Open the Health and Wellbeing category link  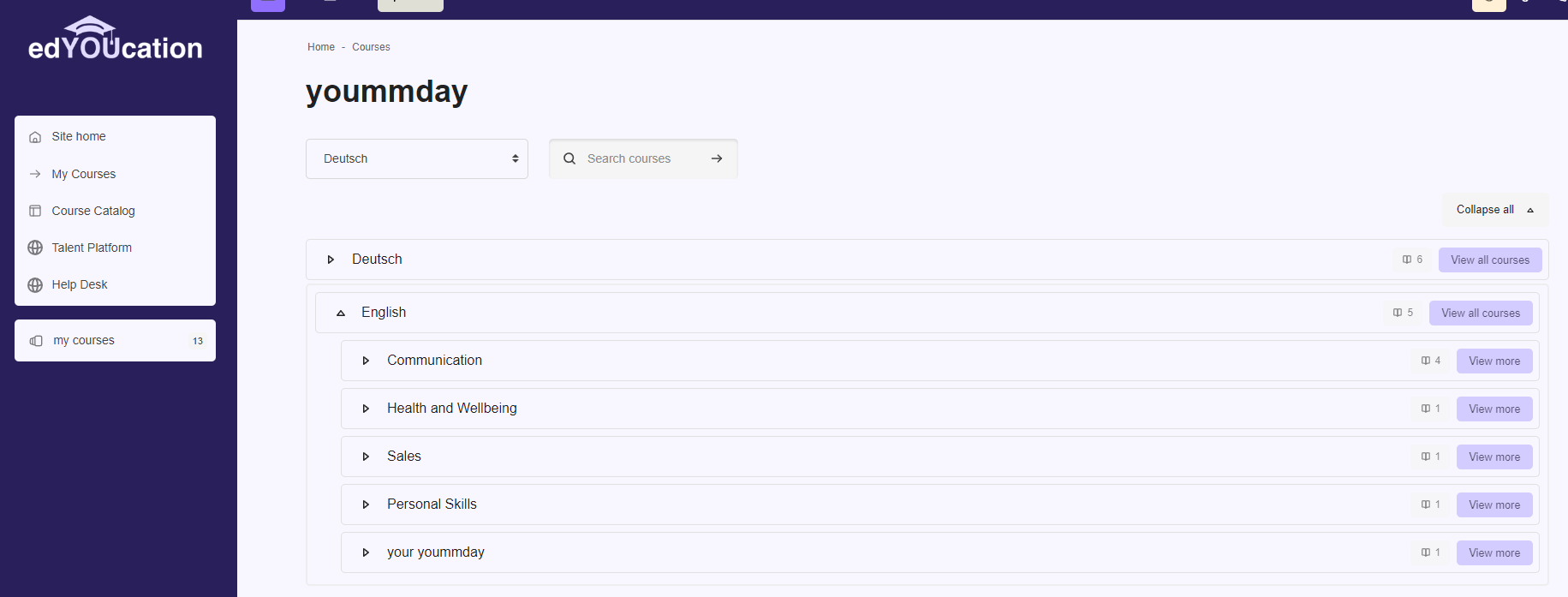(x=452, y=408)
